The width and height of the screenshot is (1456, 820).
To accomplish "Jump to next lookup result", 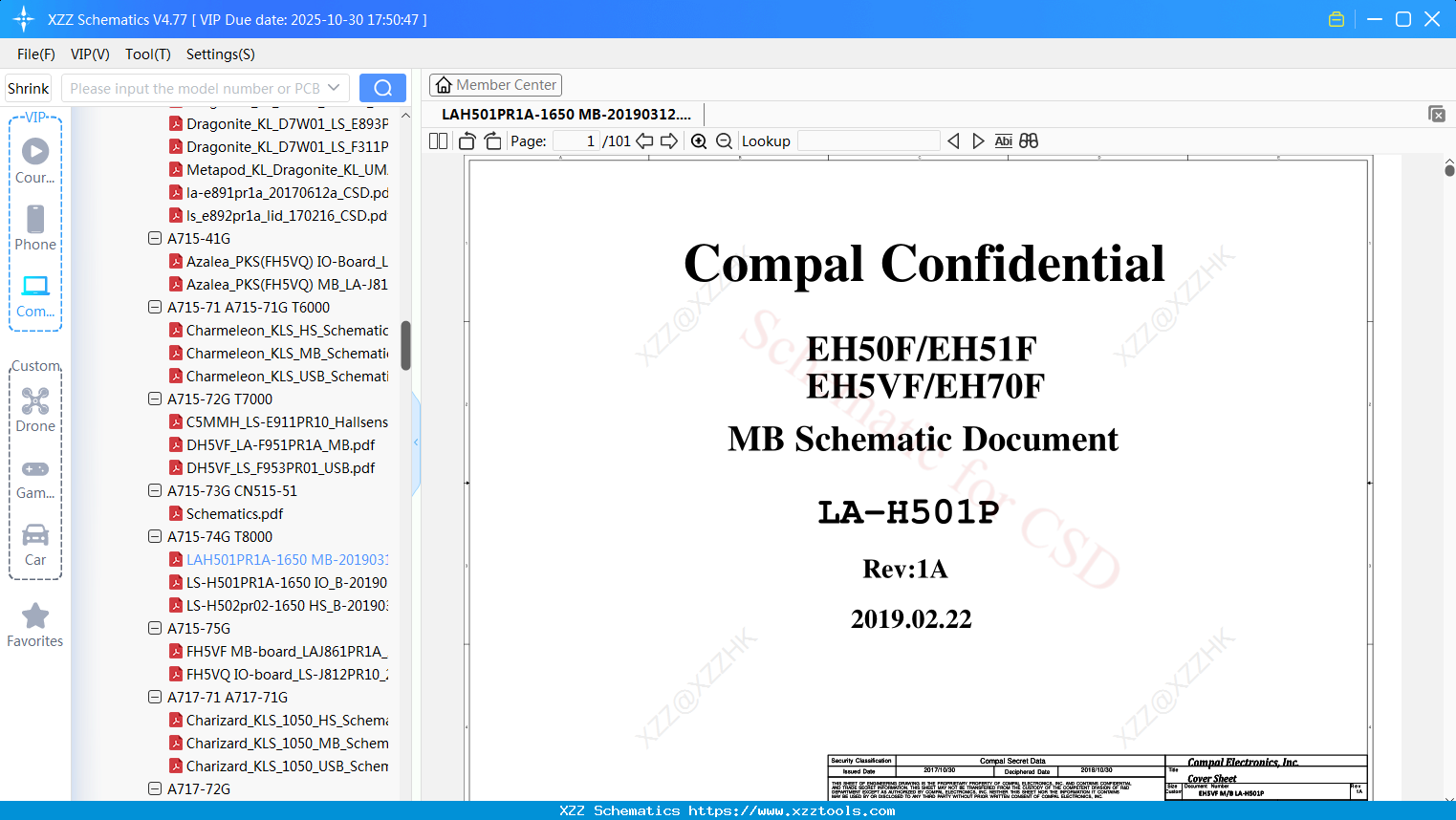I will (x=978, y=141).
